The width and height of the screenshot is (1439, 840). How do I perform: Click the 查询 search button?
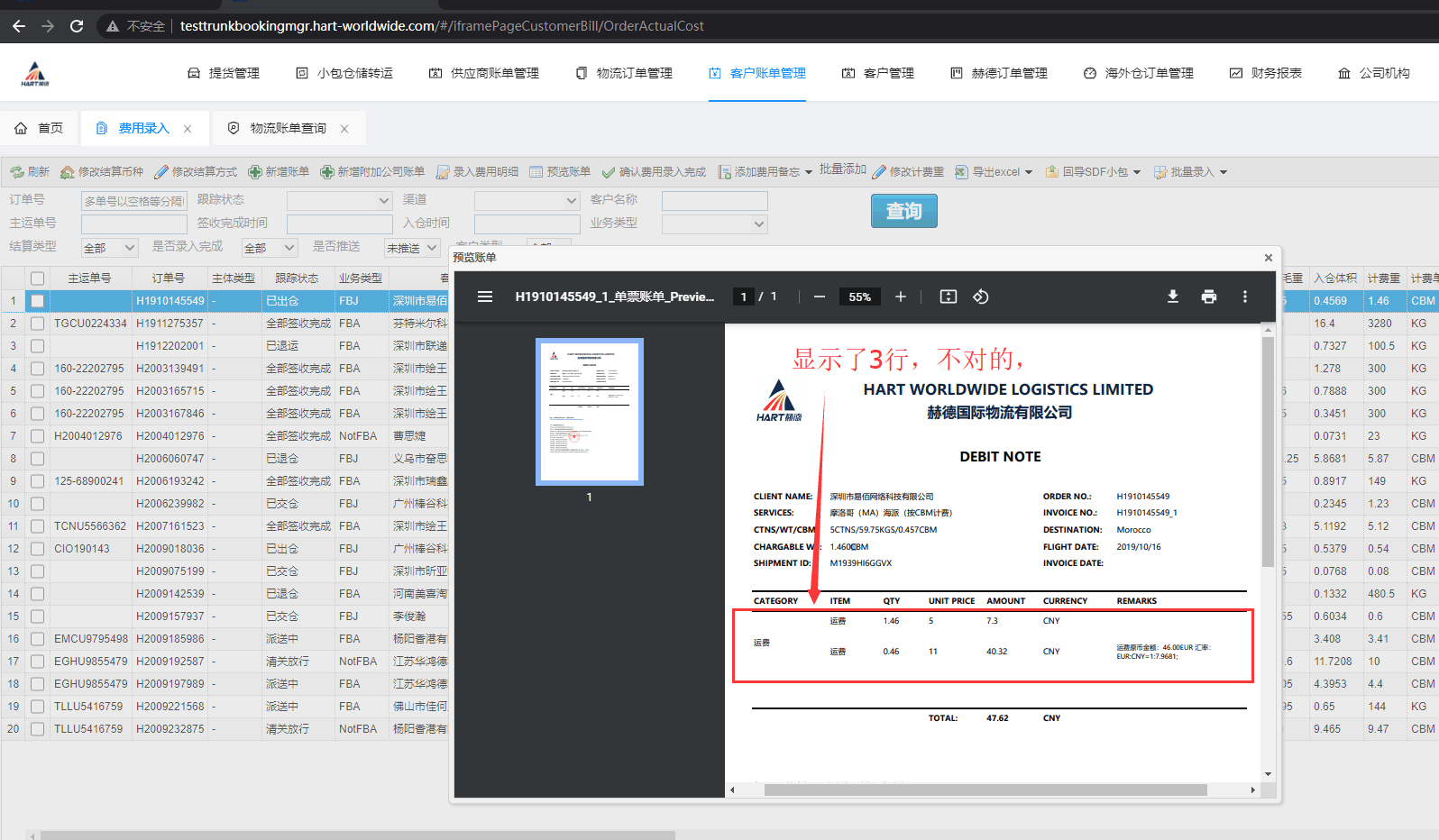(903, 211)
